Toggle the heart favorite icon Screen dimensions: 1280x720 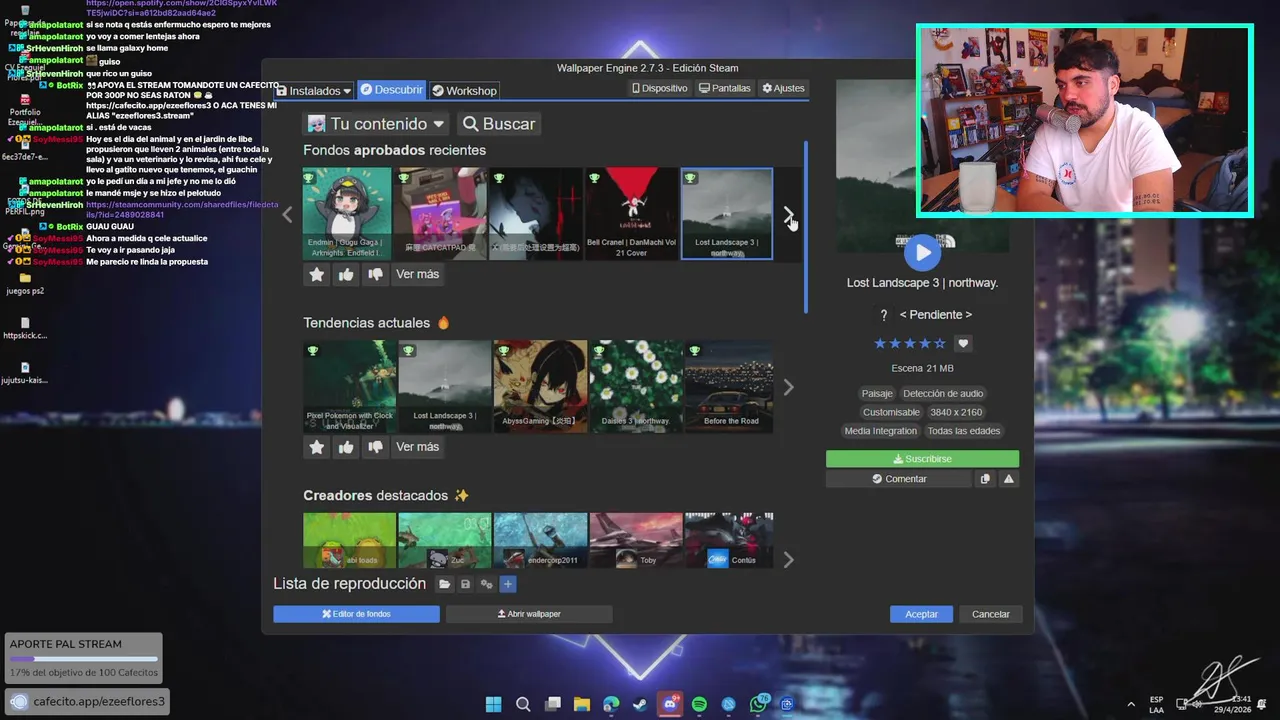(963, 343)
